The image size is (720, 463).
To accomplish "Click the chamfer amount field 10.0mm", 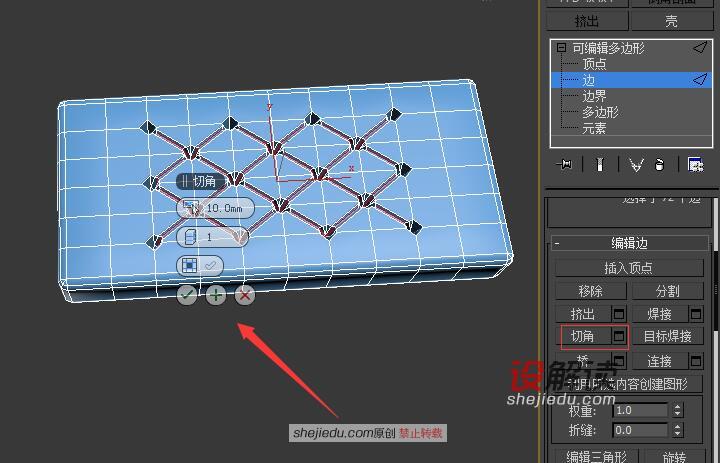I will pos(225,208).
